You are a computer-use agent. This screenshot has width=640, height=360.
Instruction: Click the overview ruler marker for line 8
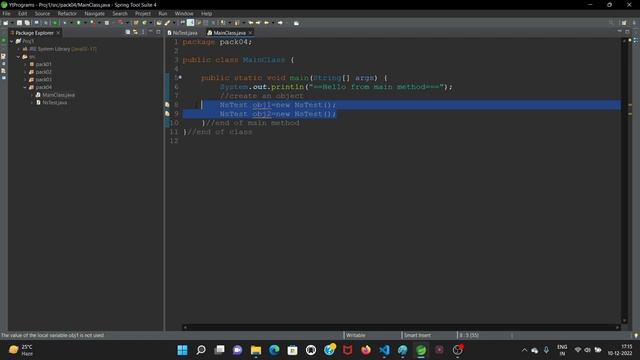pos(630,105)
